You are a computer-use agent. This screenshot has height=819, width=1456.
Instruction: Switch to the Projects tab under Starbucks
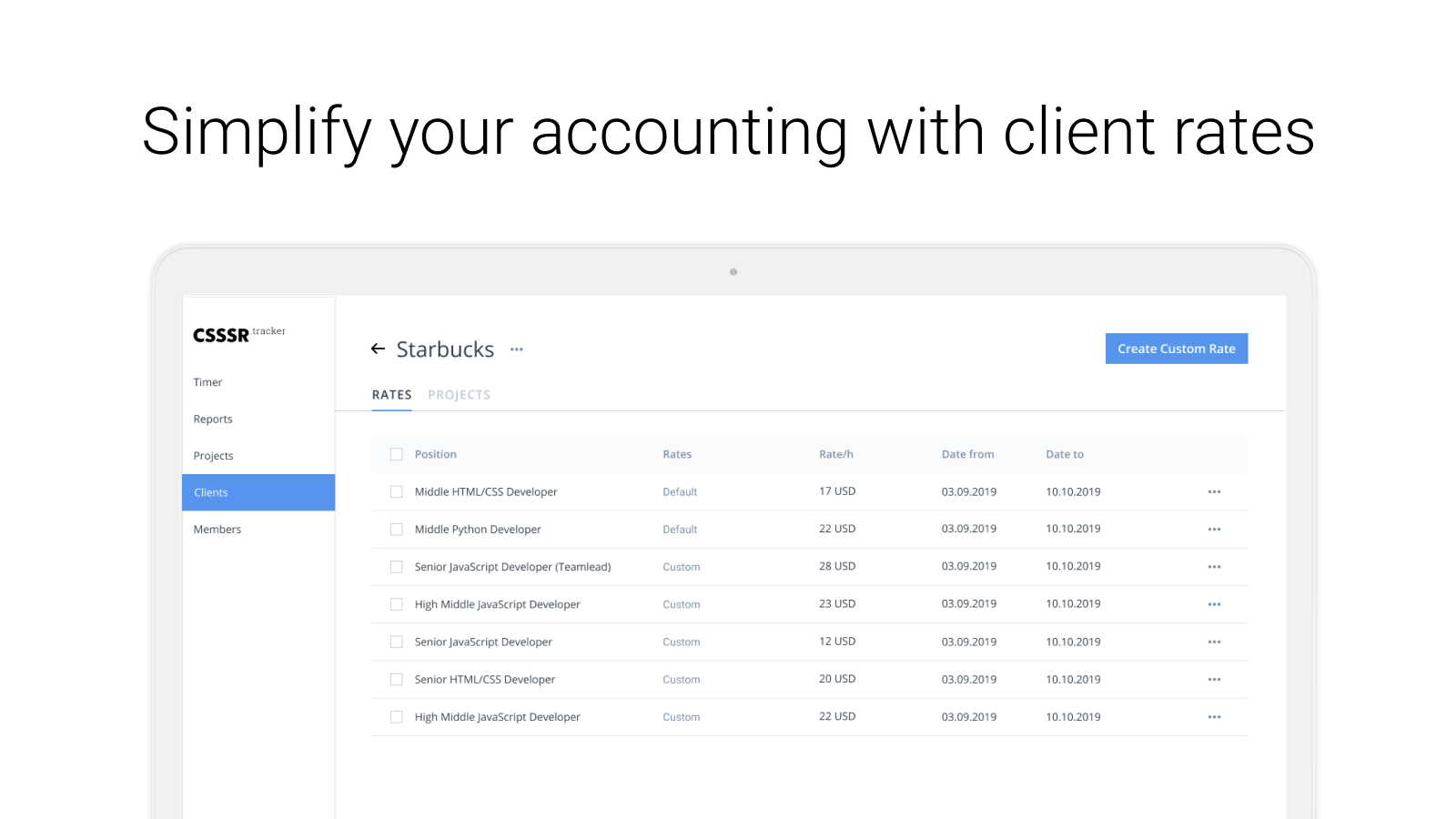click(x=460, y=395)
